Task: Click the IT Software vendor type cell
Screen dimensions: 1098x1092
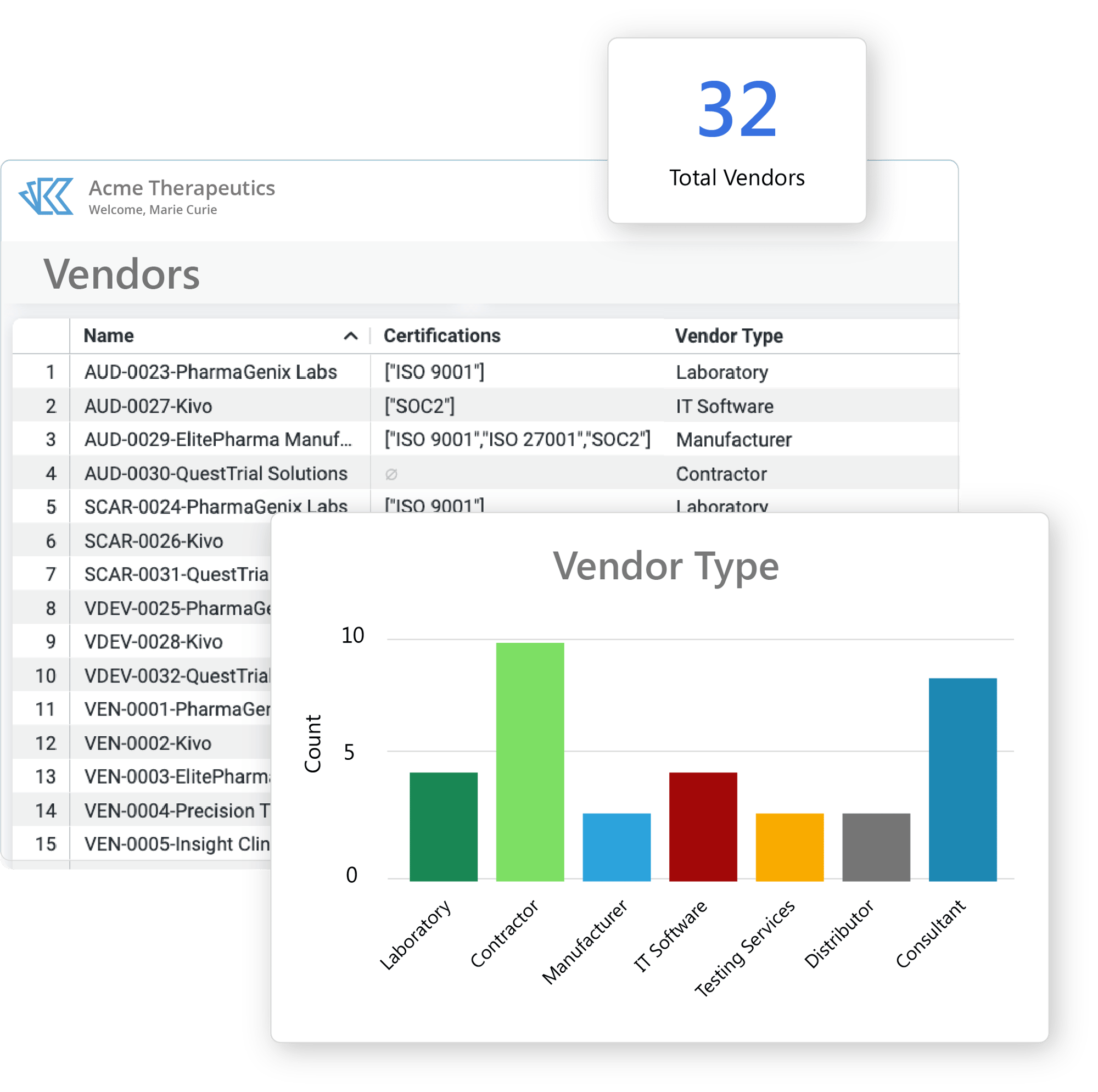Action: (x=725, y=406)
